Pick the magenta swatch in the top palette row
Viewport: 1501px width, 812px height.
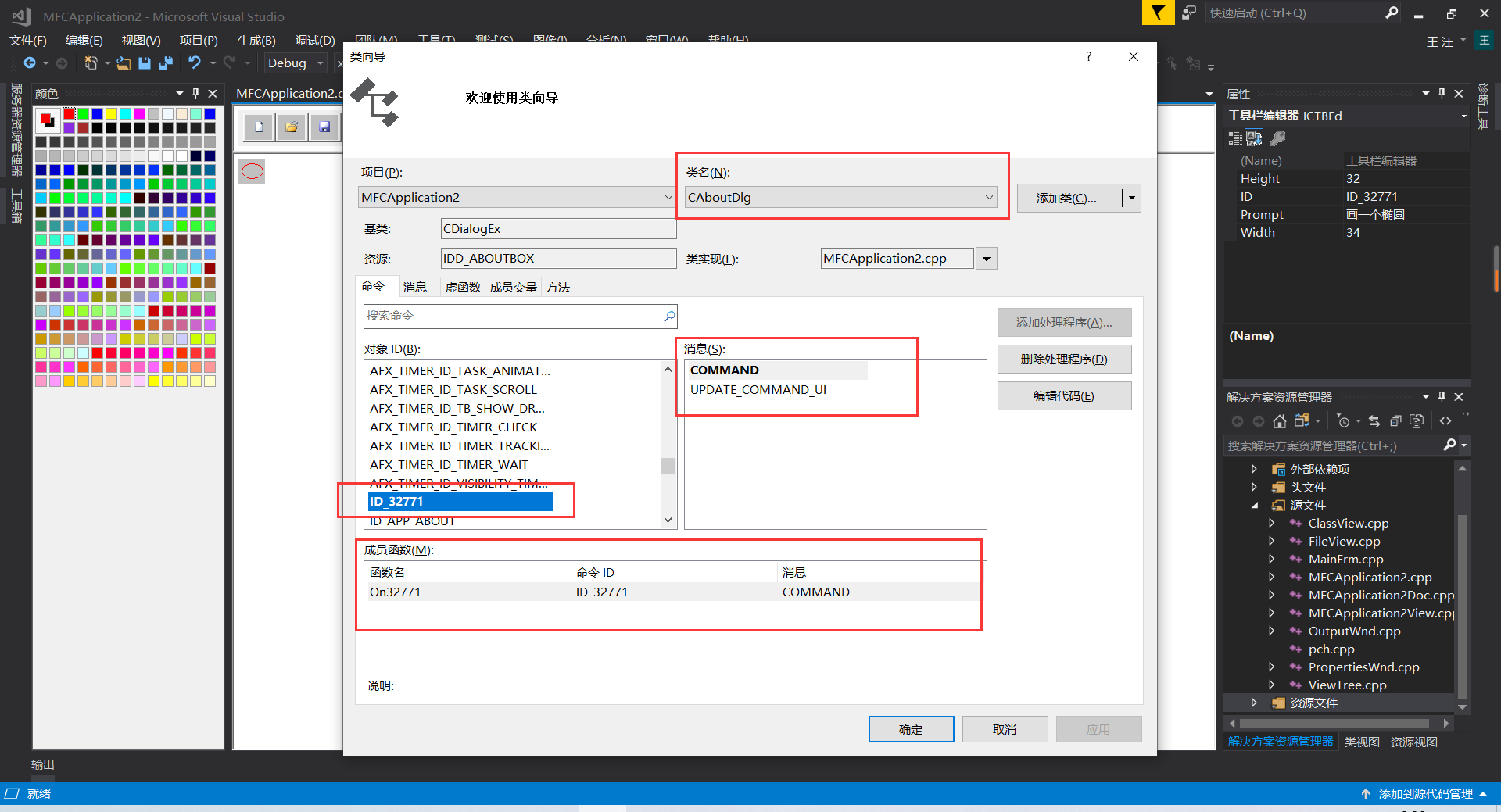139,114
